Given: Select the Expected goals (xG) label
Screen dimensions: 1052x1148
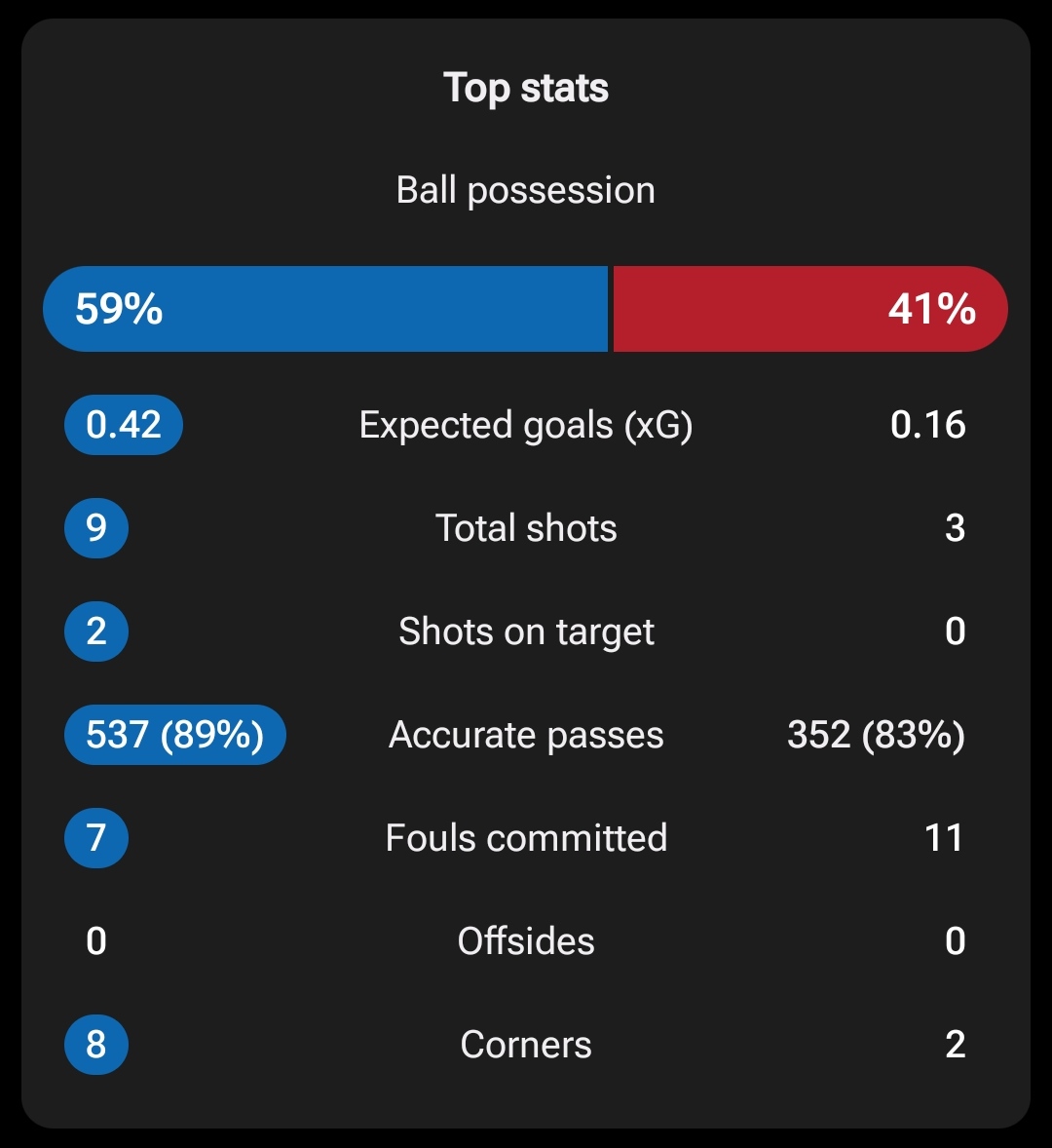Looking at the screenshot, I should click(x=526, y=425).
